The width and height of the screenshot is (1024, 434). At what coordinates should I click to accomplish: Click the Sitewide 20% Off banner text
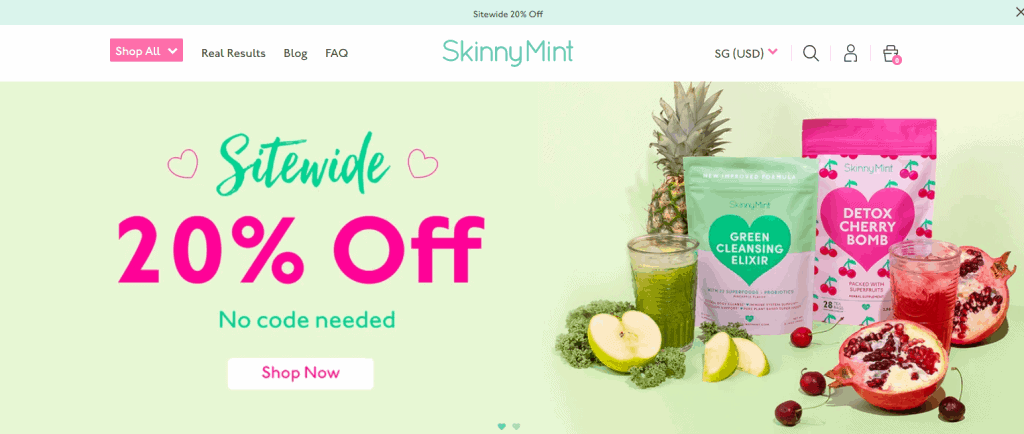pos(507,14)
